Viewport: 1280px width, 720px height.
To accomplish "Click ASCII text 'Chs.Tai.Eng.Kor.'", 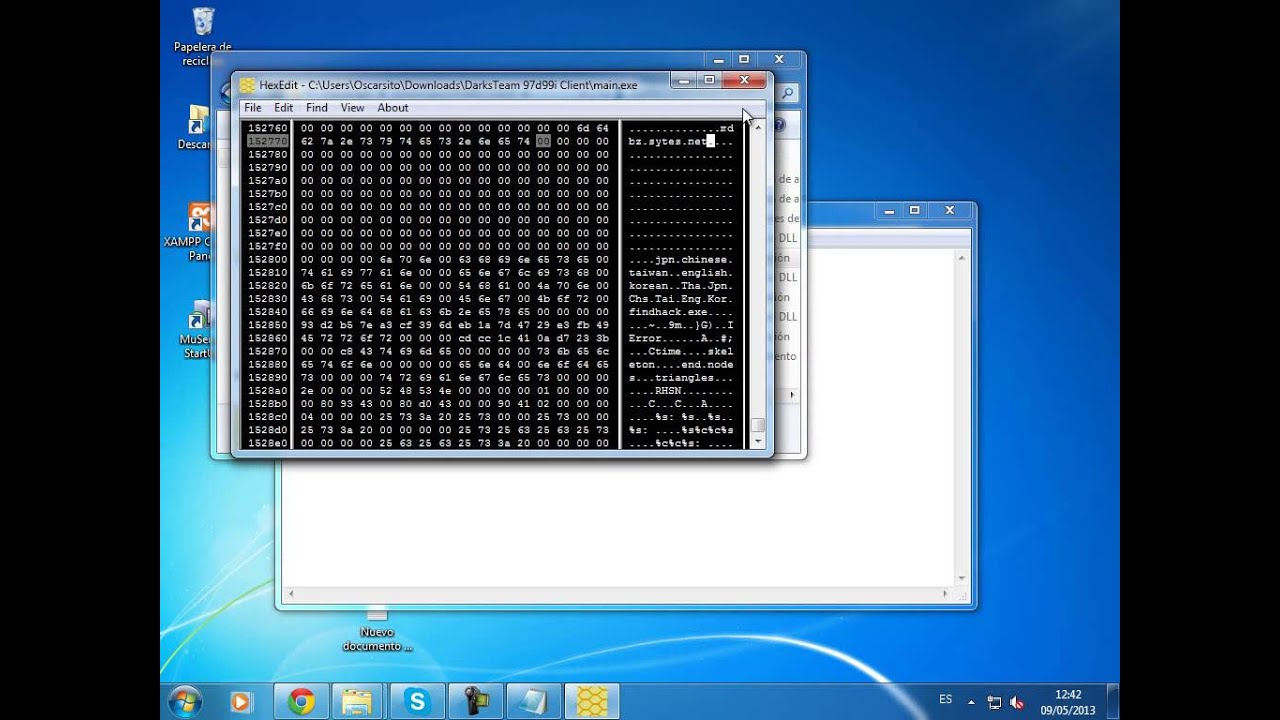I will click(x=681, y=299).
